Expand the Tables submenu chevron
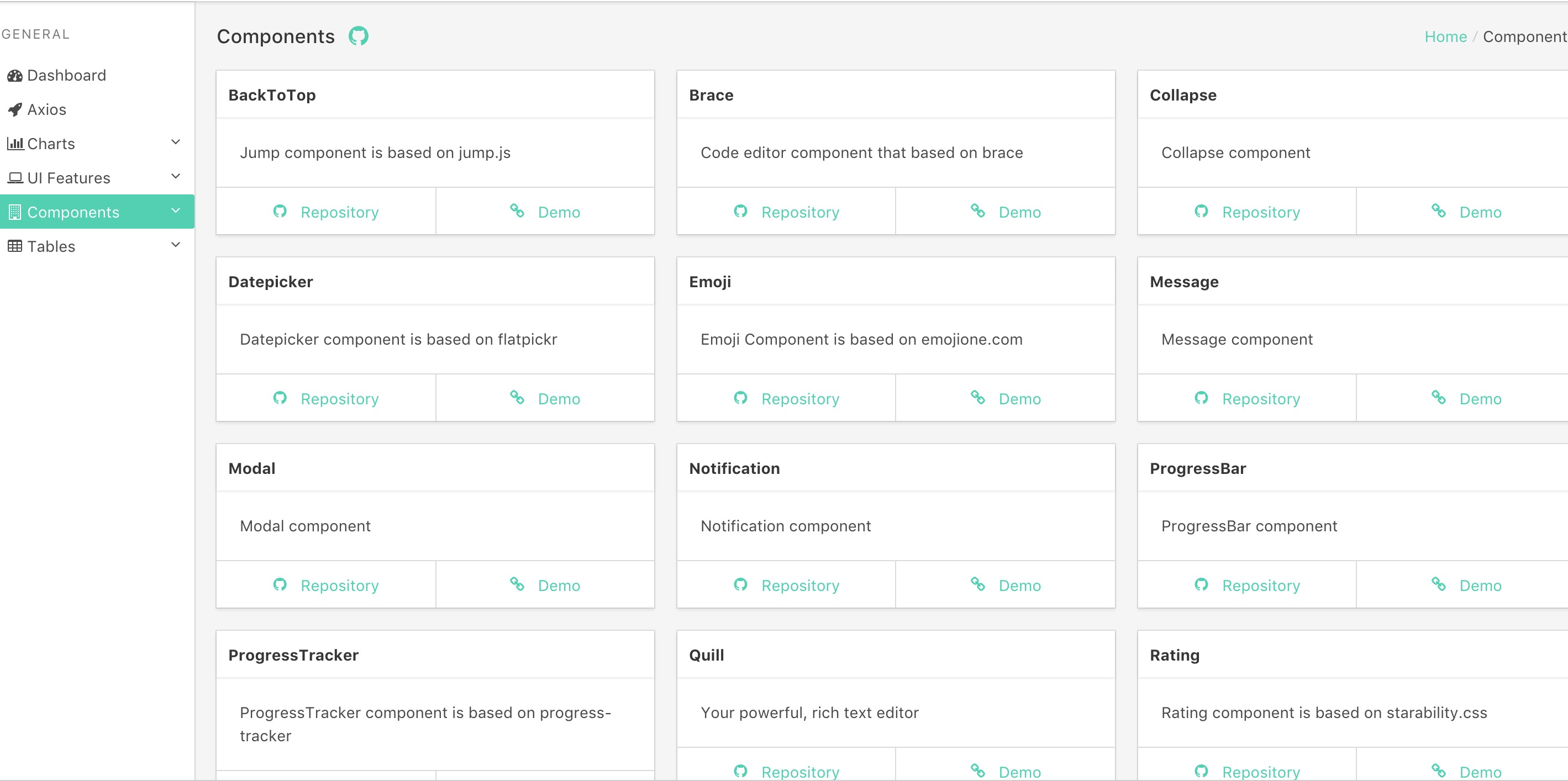The height and width of the screenshot is (781, 1568). coord(175,245)
